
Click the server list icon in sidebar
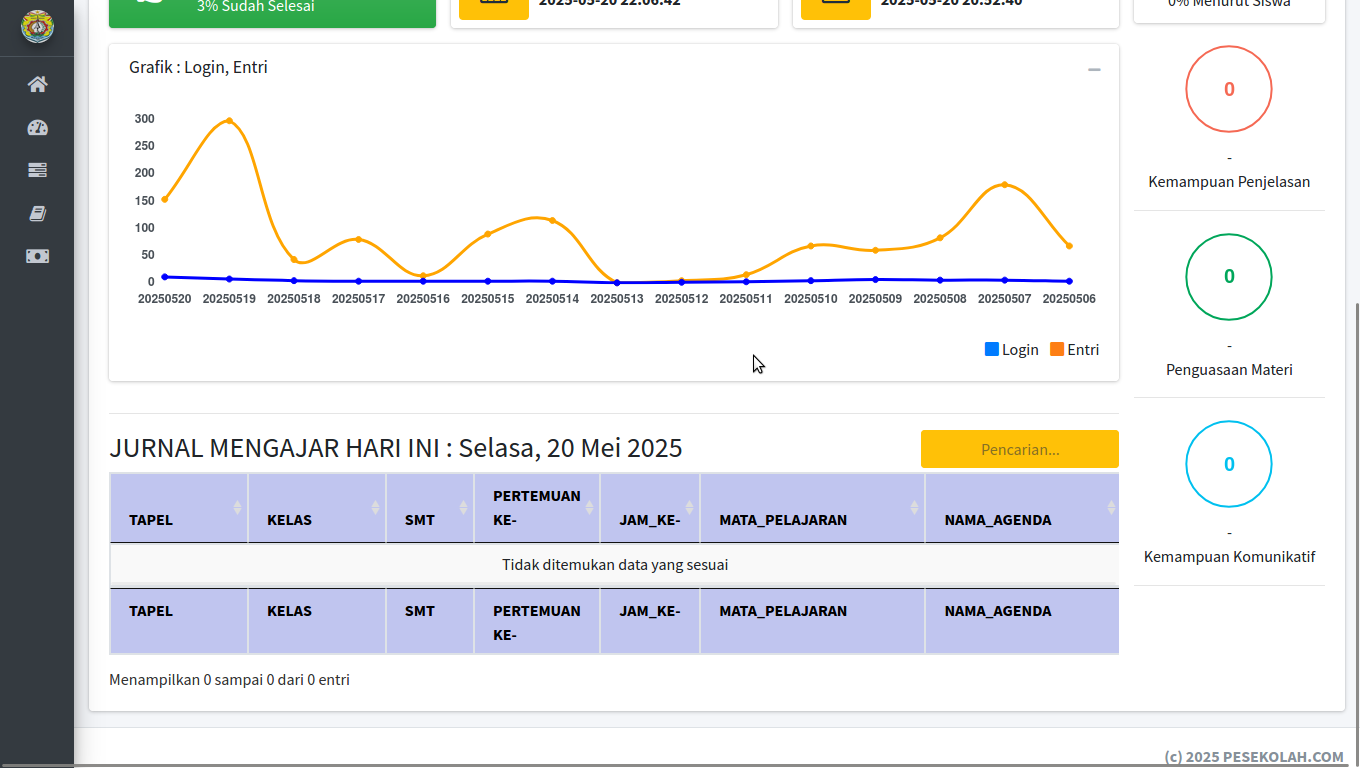[x=37, y=170]
